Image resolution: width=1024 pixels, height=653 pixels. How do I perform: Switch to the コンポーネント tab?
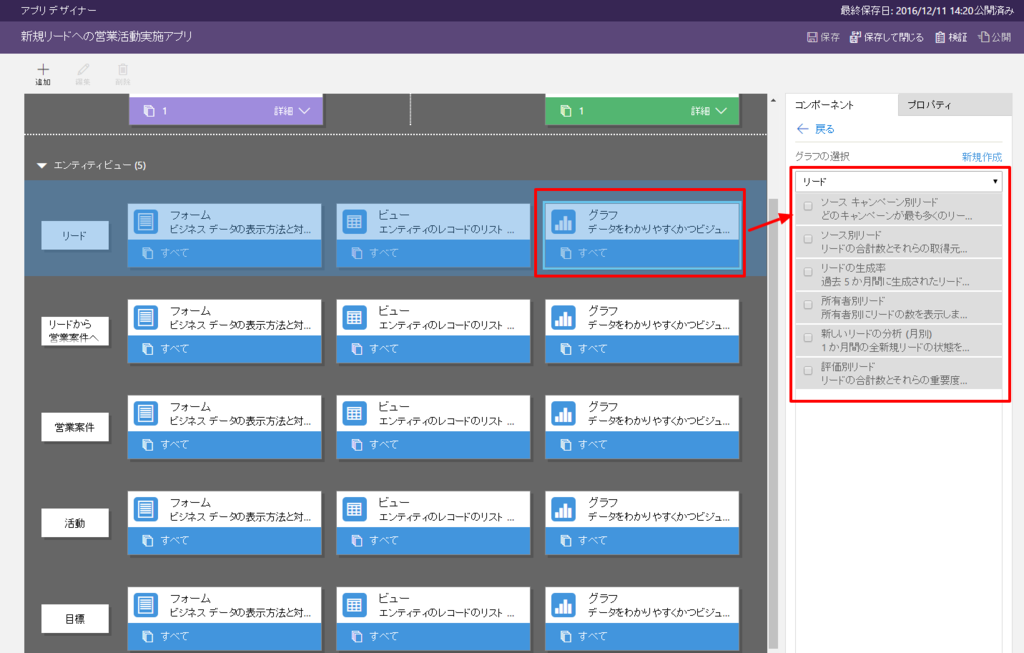click(842, 104)
